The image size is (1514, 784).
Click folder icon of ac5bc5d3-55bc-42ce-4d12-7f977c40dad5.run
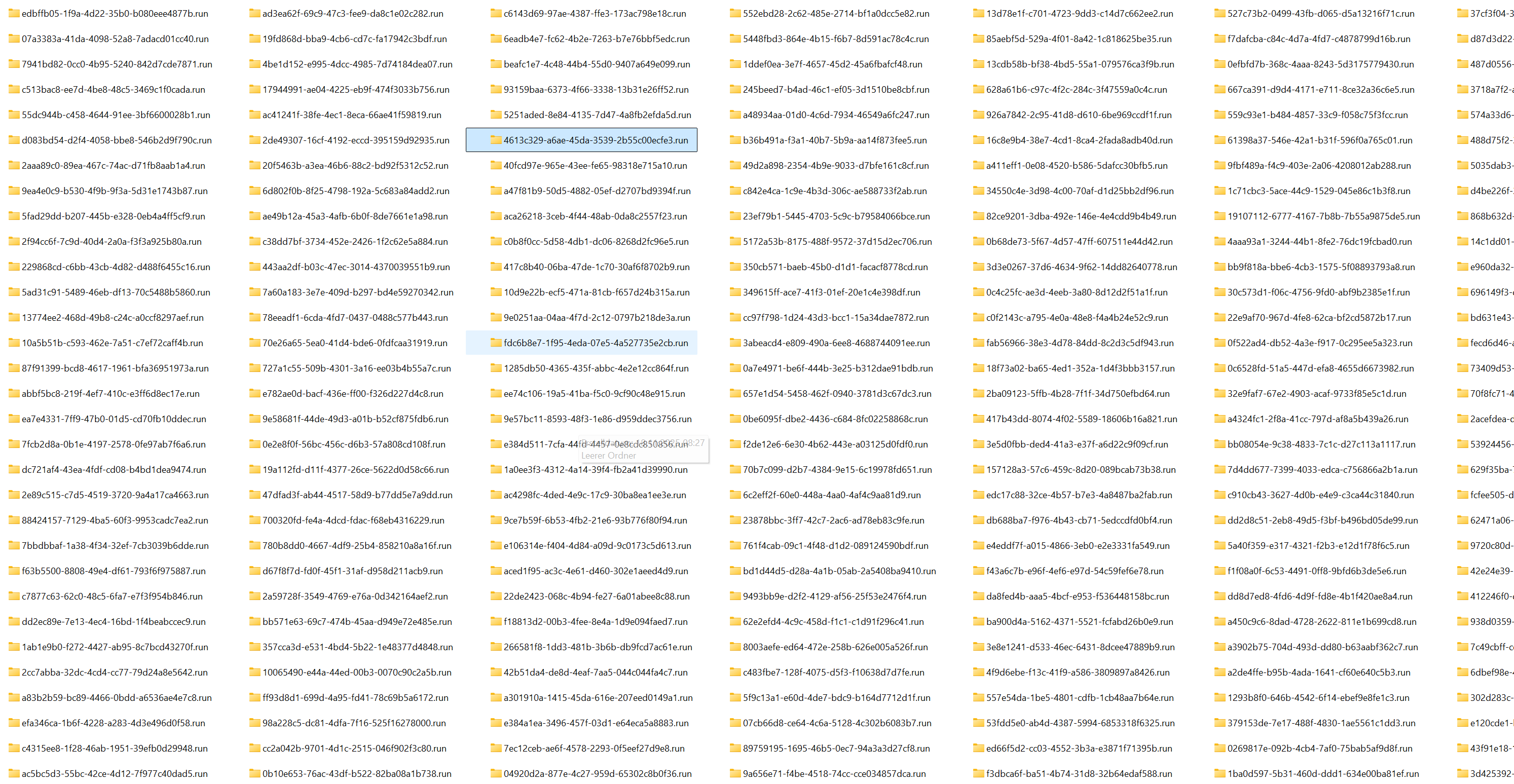[14, 773]
